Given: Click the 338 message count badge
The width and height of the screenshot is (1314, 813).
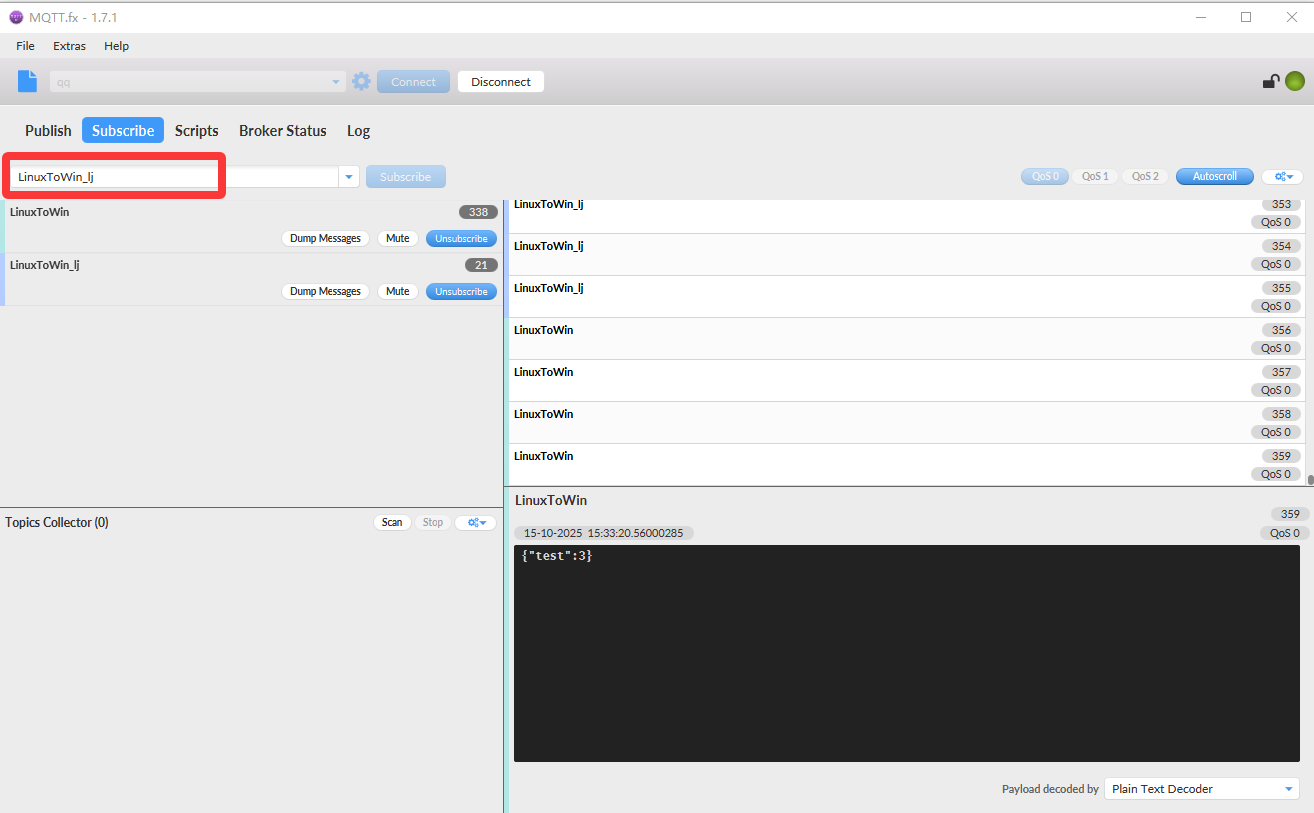Looking at the screenshot, I should point(478,212).
